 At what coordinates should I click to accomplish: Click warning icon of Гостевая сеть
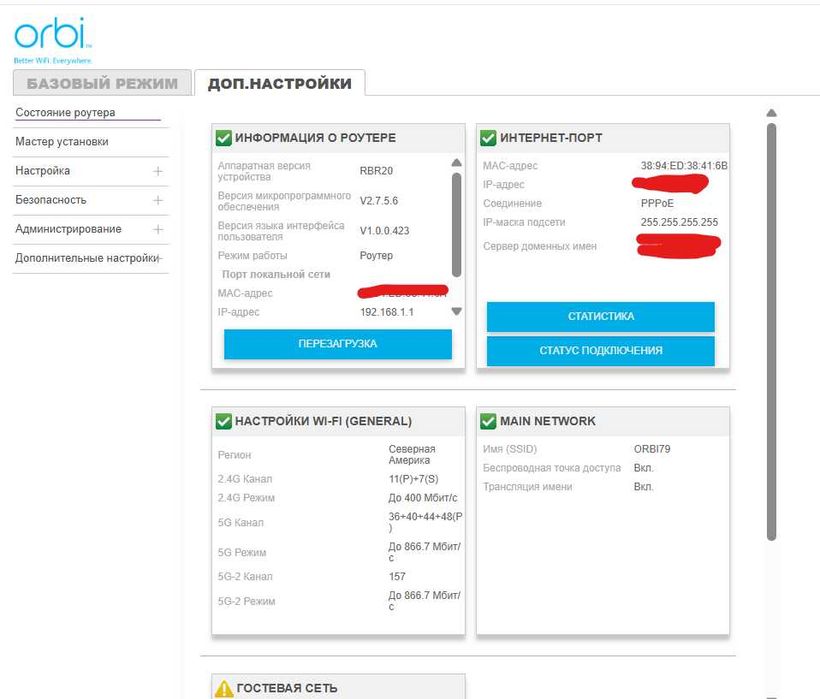tap(224, 688)
